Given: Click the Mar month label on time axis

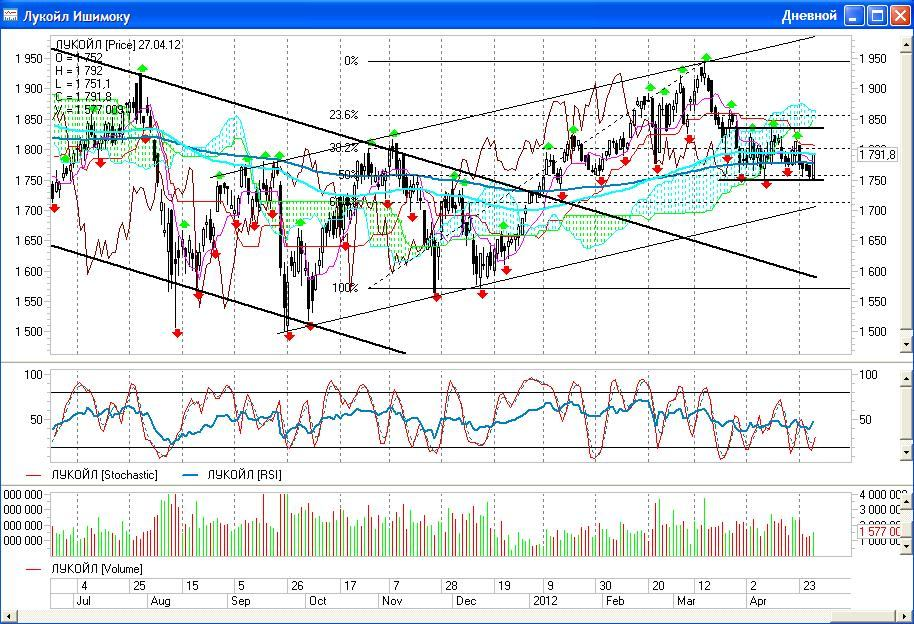Looking at the screenshot, I should click(x=686, y=601).
